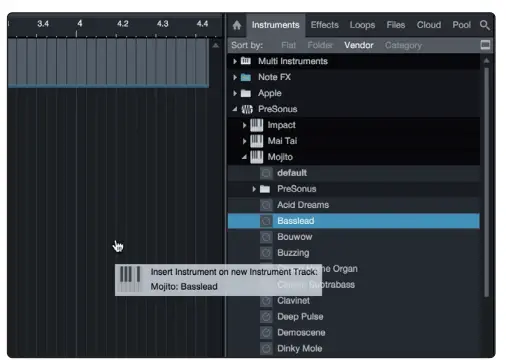The image size is (506, 360).
Task: Go to browser home icon
Action: (237, 25)
